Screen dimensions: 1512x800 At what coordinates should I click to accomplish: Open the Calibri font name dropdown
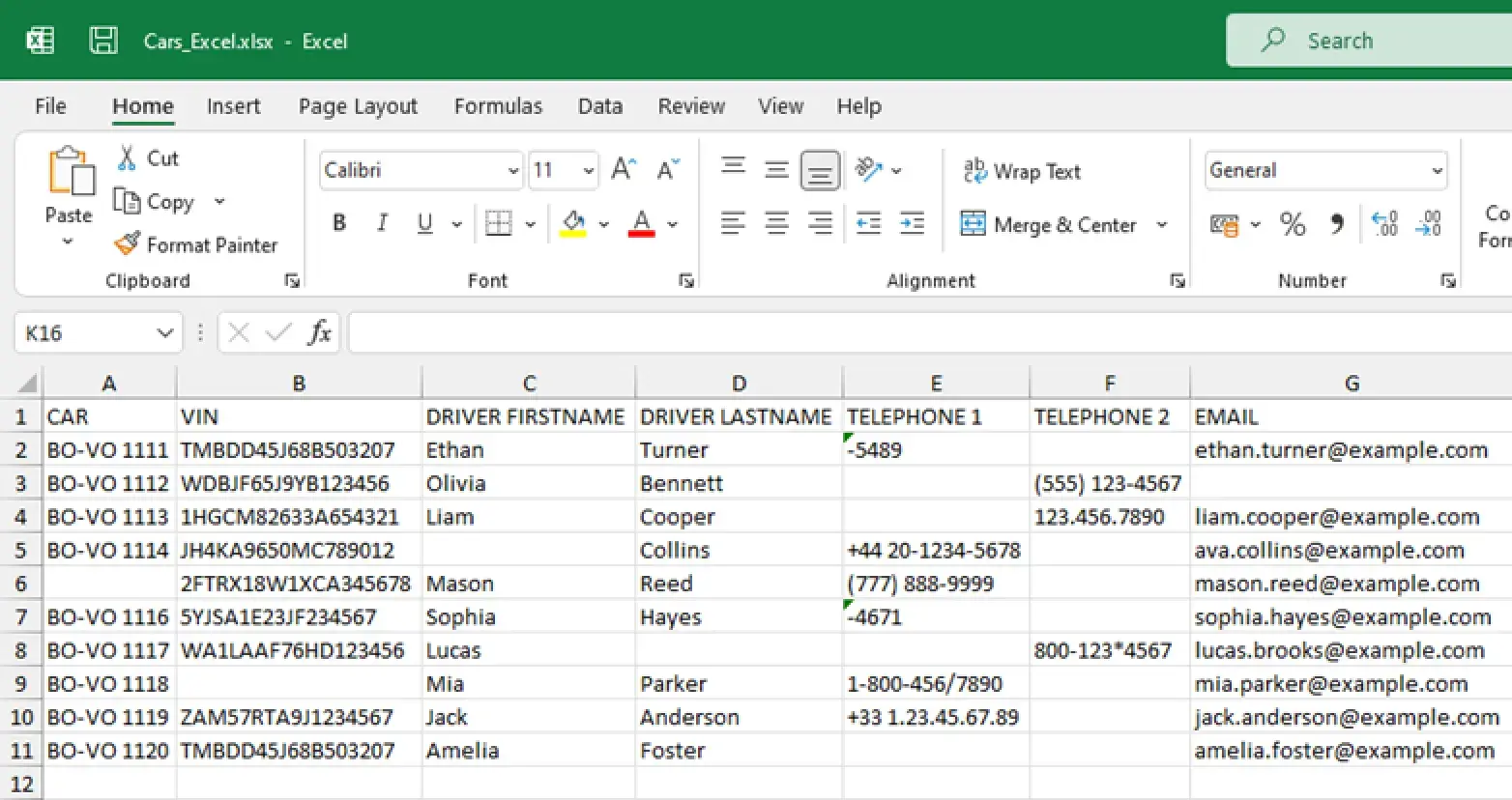(513, 170)
